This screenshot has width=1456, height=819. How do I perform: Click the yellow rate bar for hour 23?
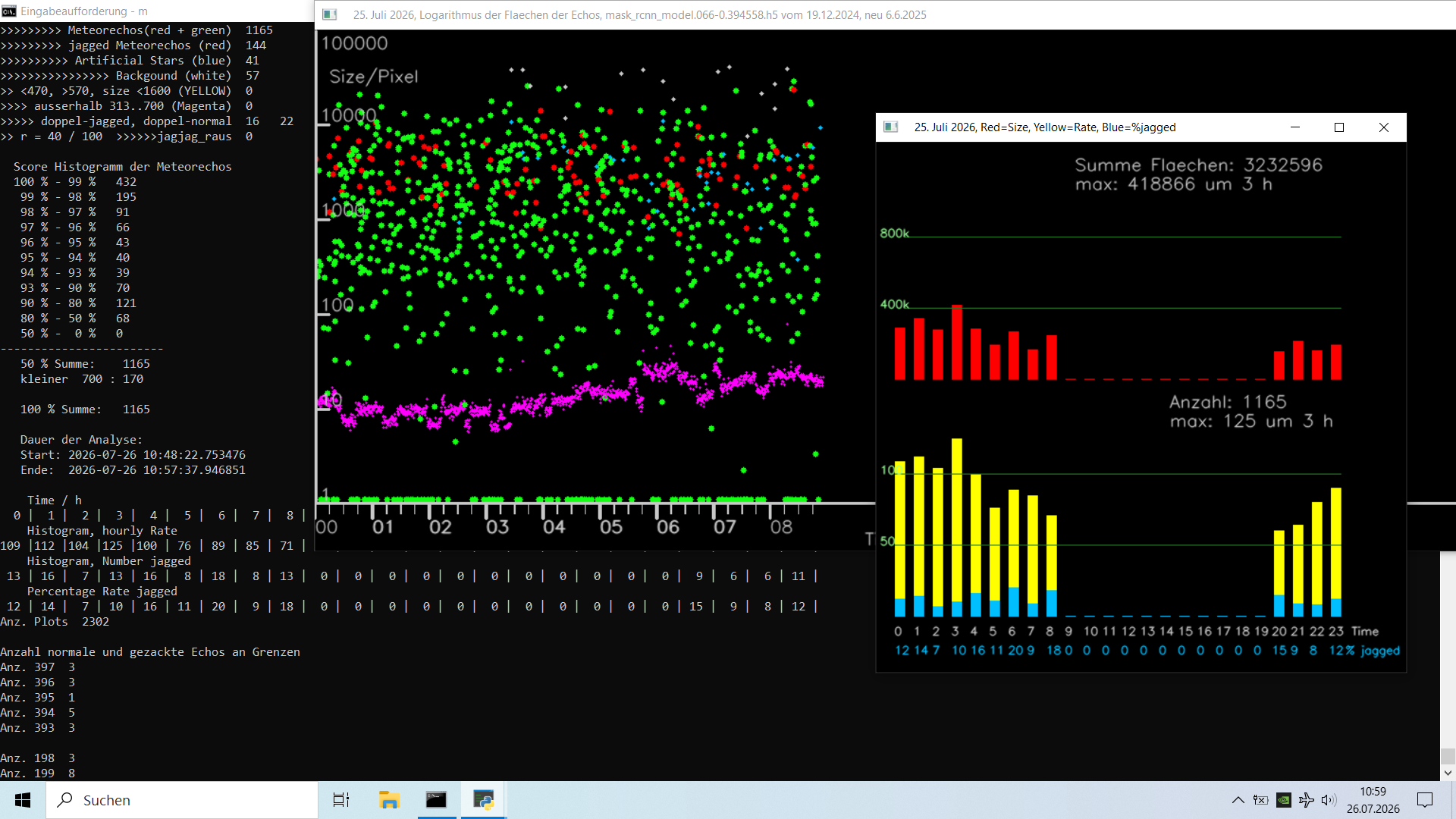coord(1336,543)
